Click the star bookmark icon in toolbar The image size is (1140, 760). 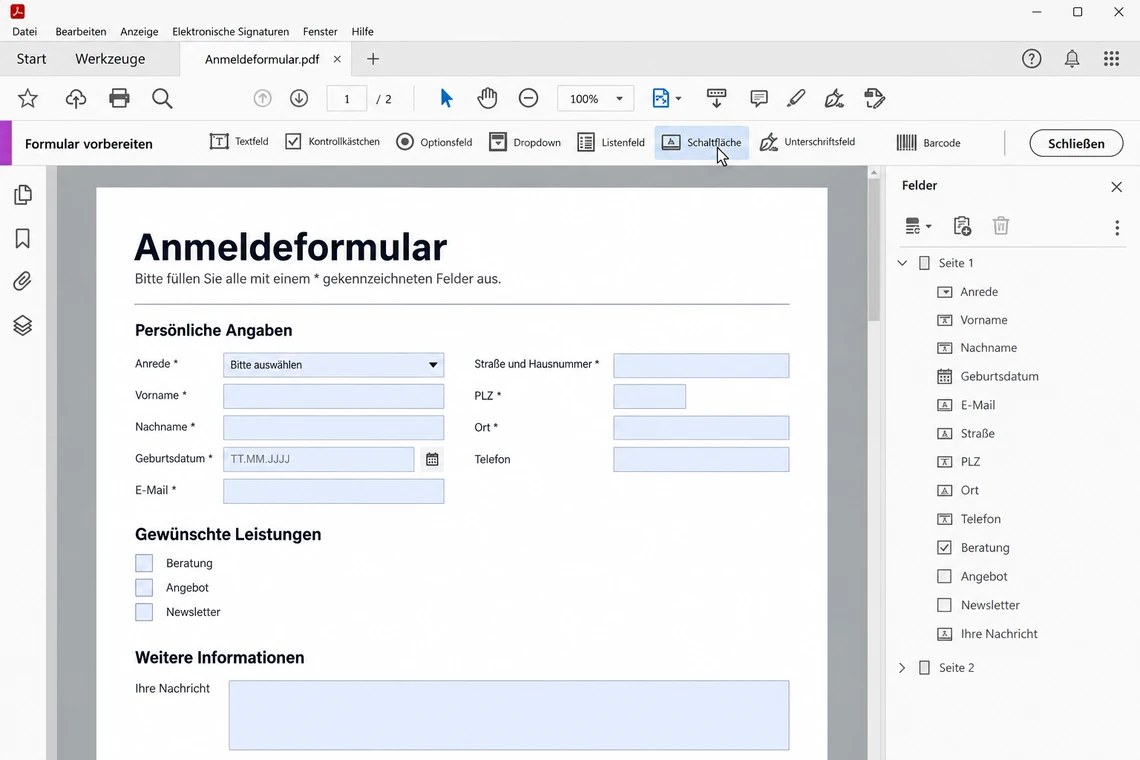click(28, 98)
